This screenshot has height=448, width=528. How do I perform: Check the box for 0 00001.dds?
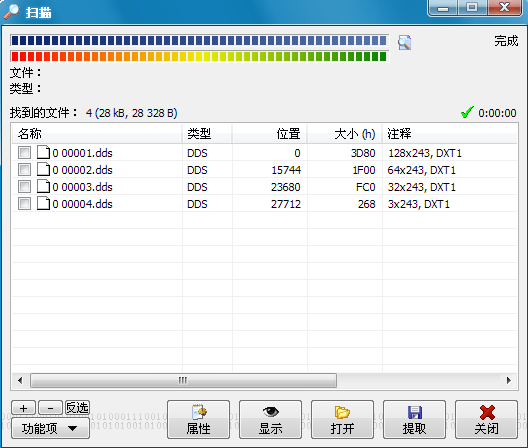[24, 153]
